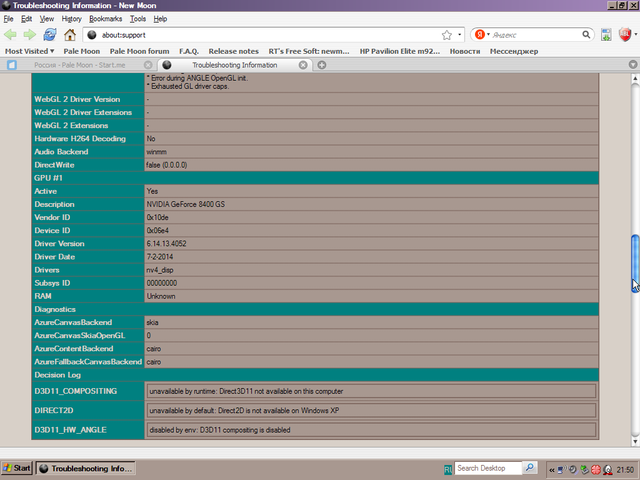Click the Windows Start button
This screenshot has height=480, width=640.
pos(17,468)
